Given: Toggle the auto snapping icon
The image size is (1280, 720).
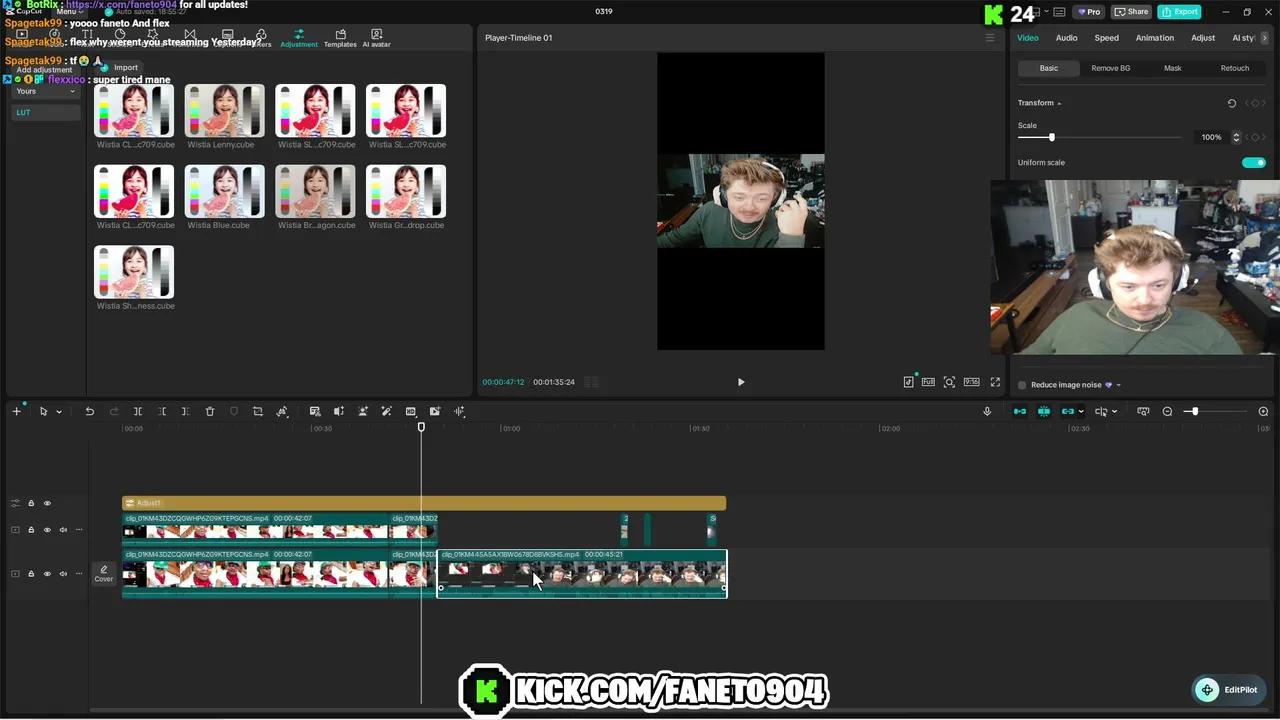Looking at the screenshot, I should [1044, 411].
